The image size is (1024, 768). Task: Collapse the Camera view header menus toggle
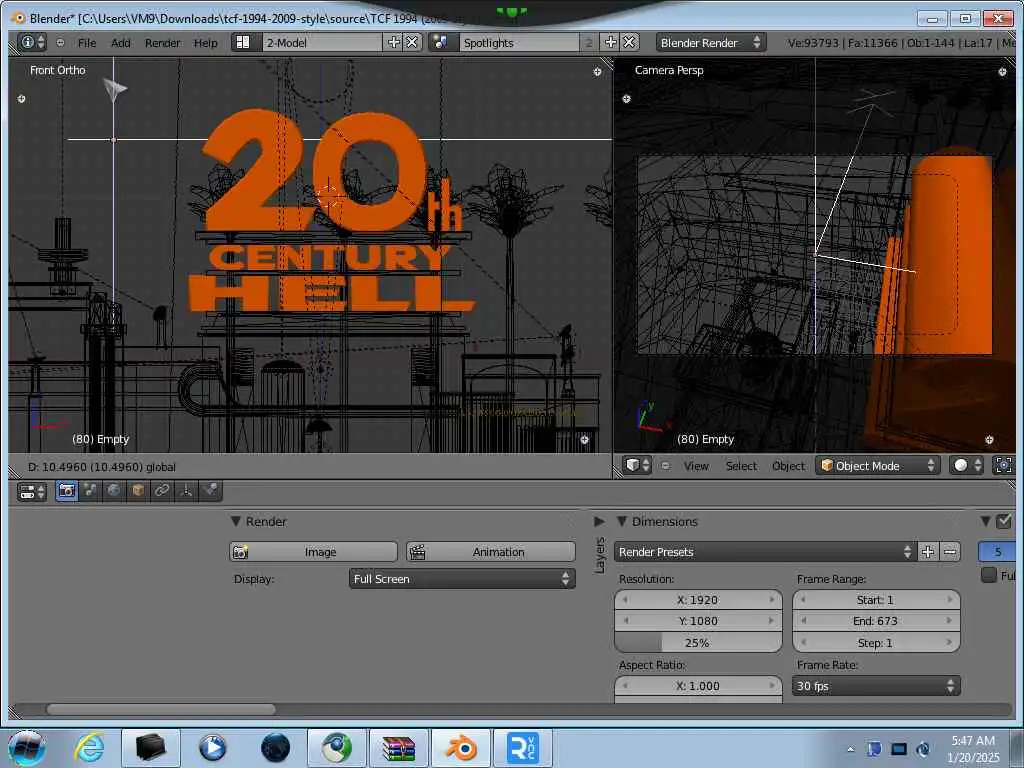pyautogui.click(x=665, y=466)
